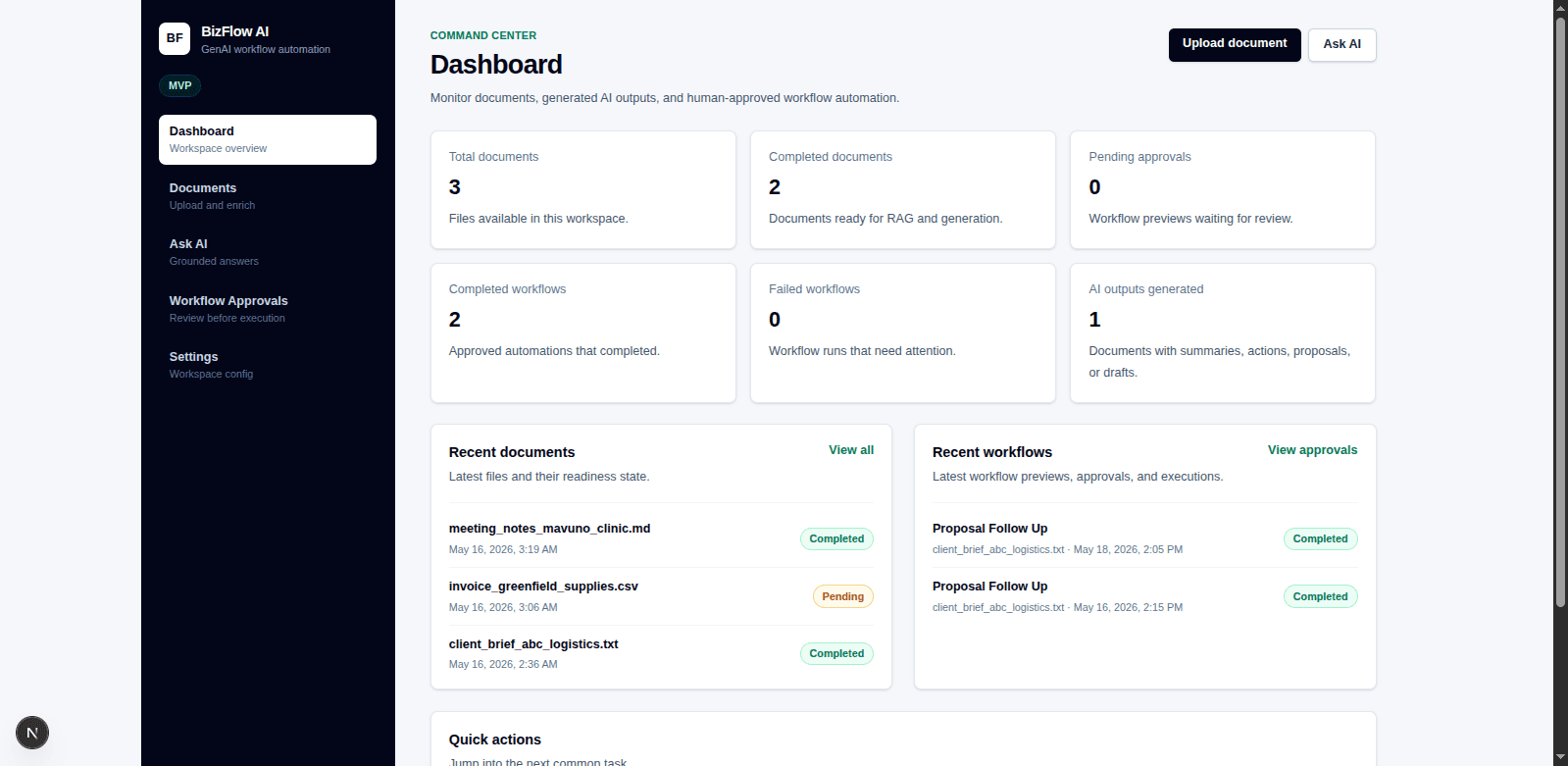Click Completed badge of May 16 workflow
Viewport: 1568px width, 766px height.
coord(1320,596)
